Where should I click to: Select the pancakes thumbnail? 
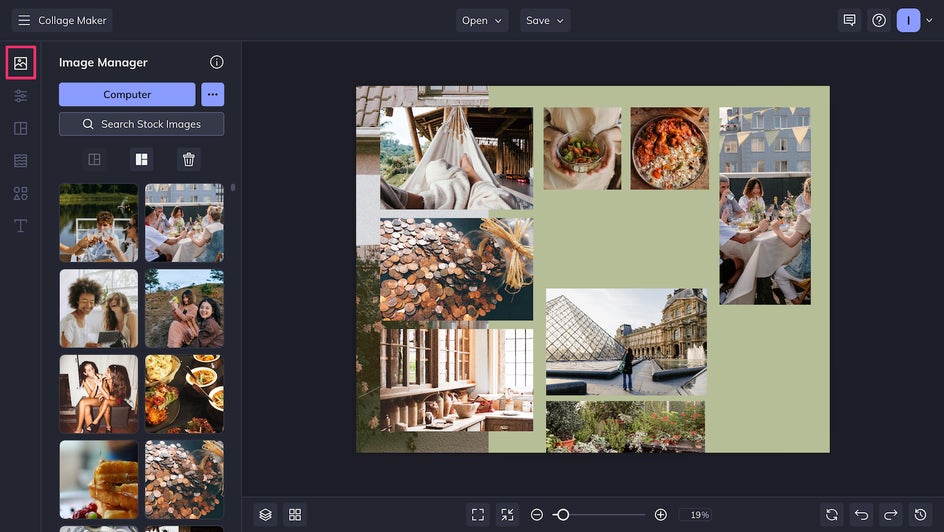[x=99, y=479]
